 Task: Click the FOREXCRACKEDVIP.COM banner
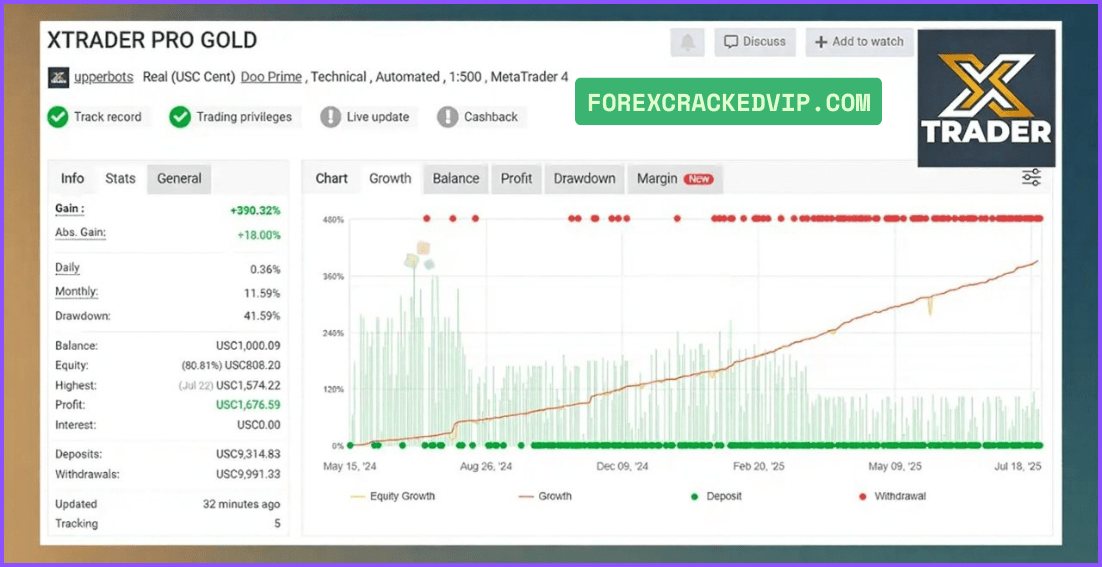coord(728,102)
